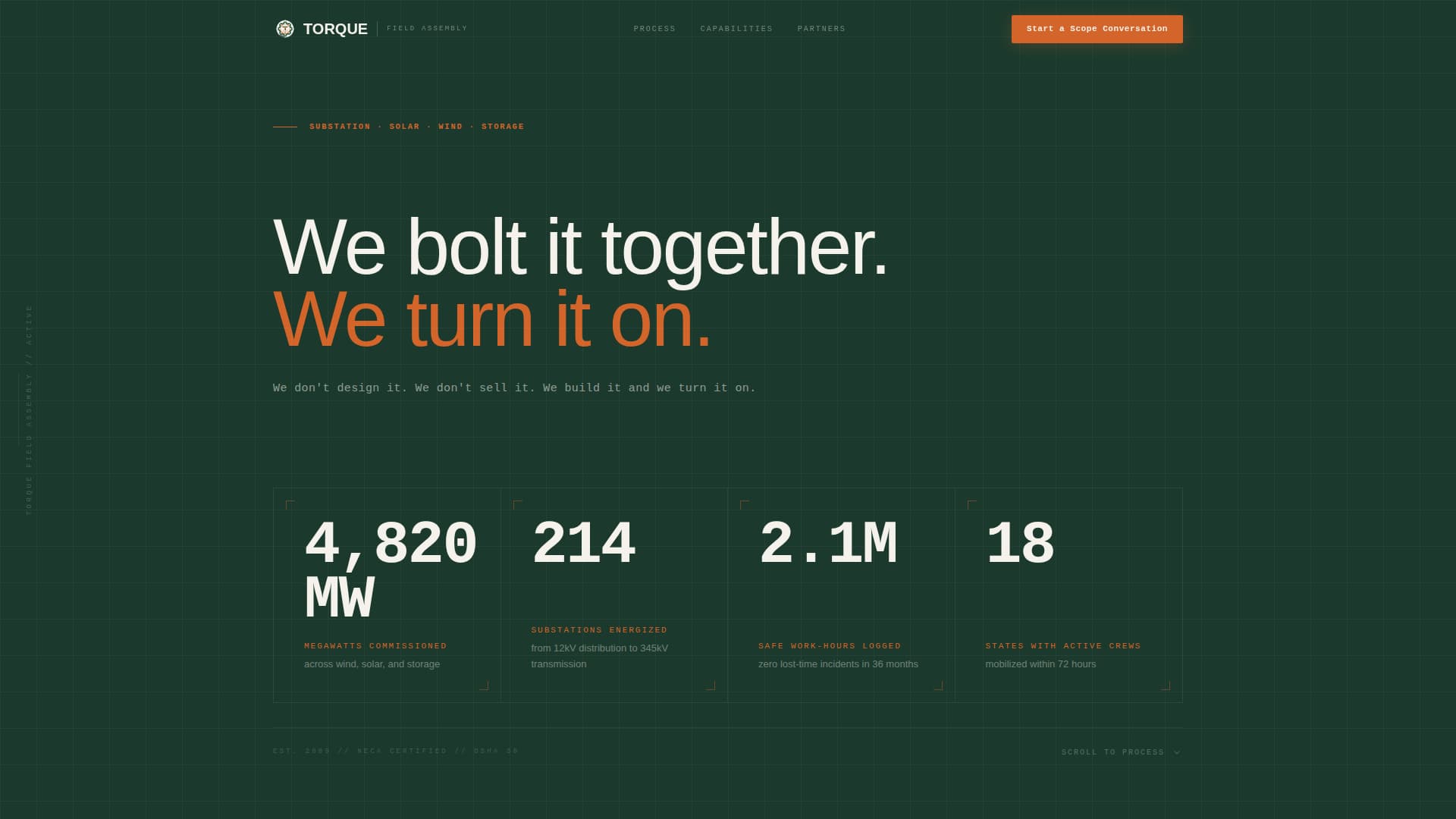
Task: Click the chevron beside SCROLL TO PROCESS
Action: [1178, 752]
